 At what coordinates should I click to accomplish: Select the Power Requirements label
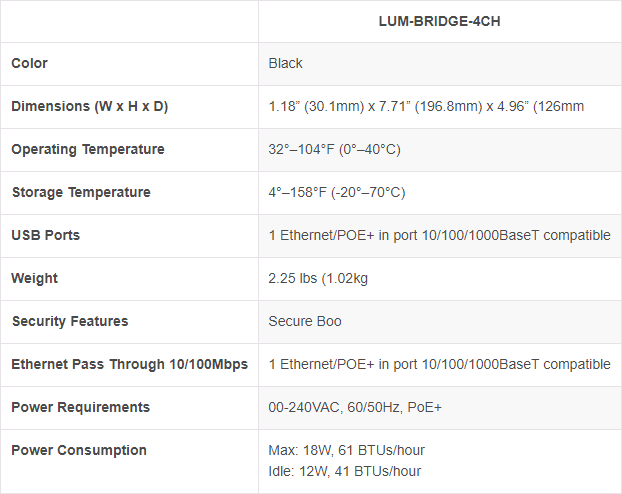point(81,408)
